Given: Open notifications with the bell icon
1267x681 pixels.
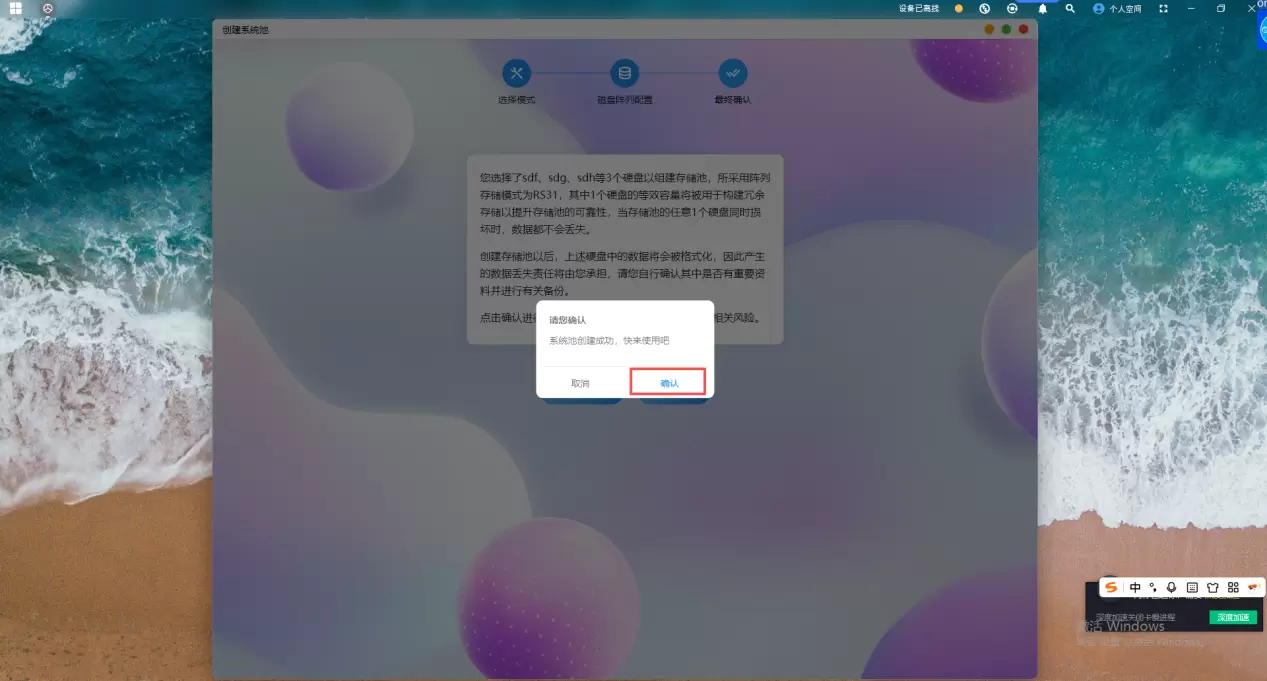Looking at the screenshot, I should (x=1042, y=8).
